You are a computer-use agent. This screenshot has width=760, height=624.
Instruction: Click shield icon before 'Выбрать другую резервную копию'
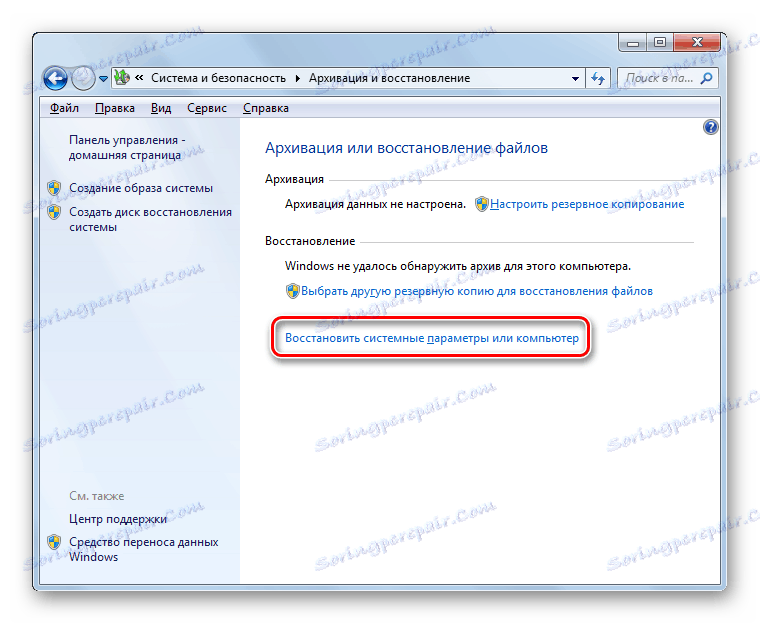point(293,291)
